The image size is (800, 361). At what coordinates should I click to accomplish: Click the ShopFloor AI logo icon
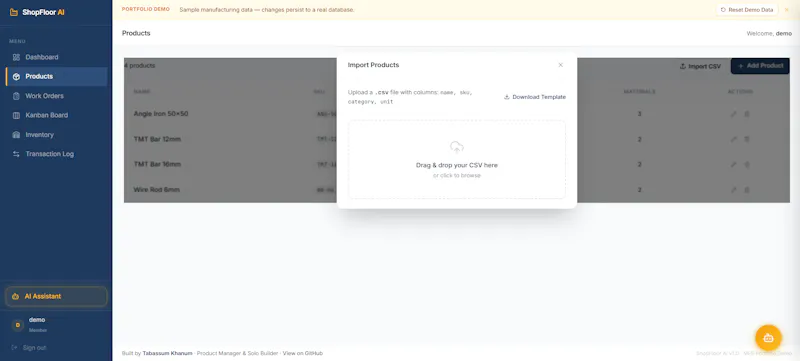point(14,12)
